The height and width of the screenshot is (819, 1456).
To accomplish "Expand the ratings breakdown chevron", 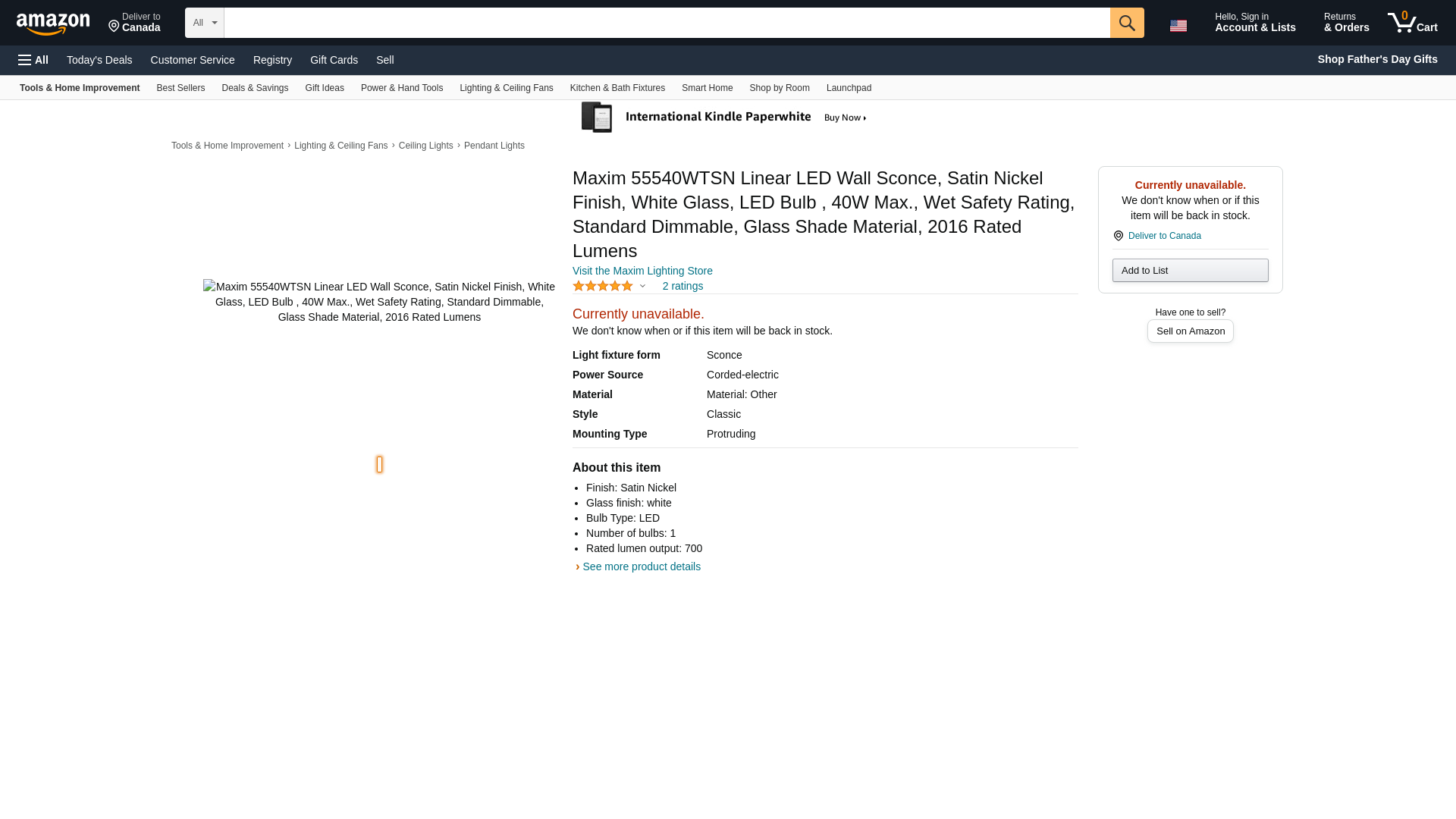I will point(642,287).
